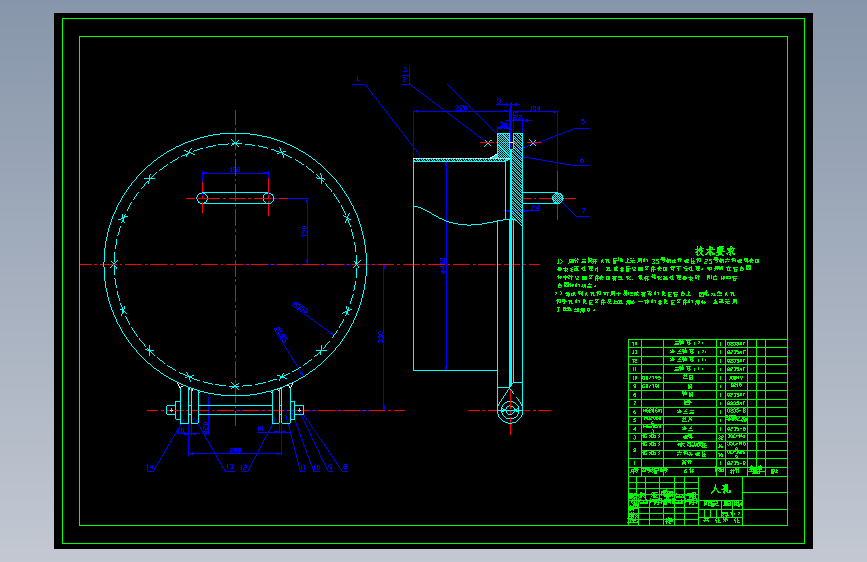Click part callout number 14
This screenshot has height=562, width=867.
click(x=150, y=467)
